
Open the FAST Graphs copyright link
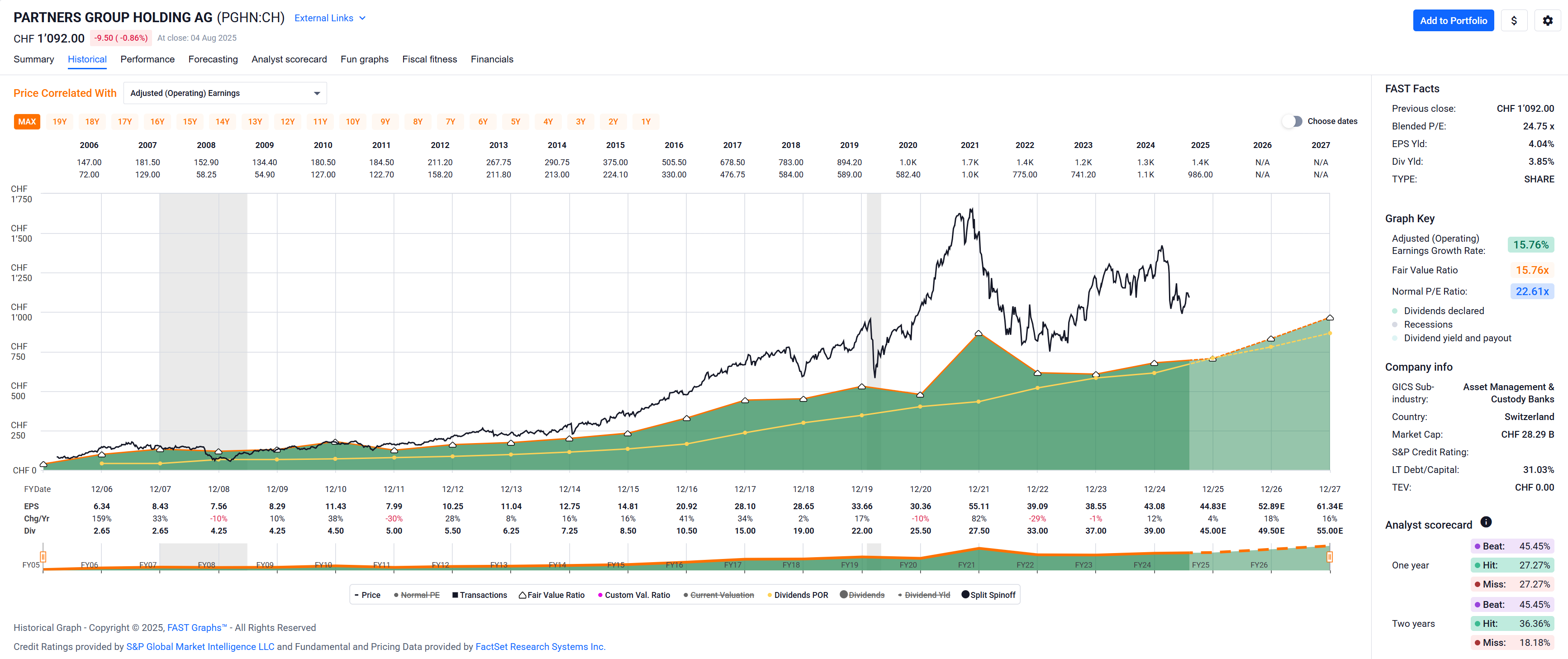(x=197, y=627)
